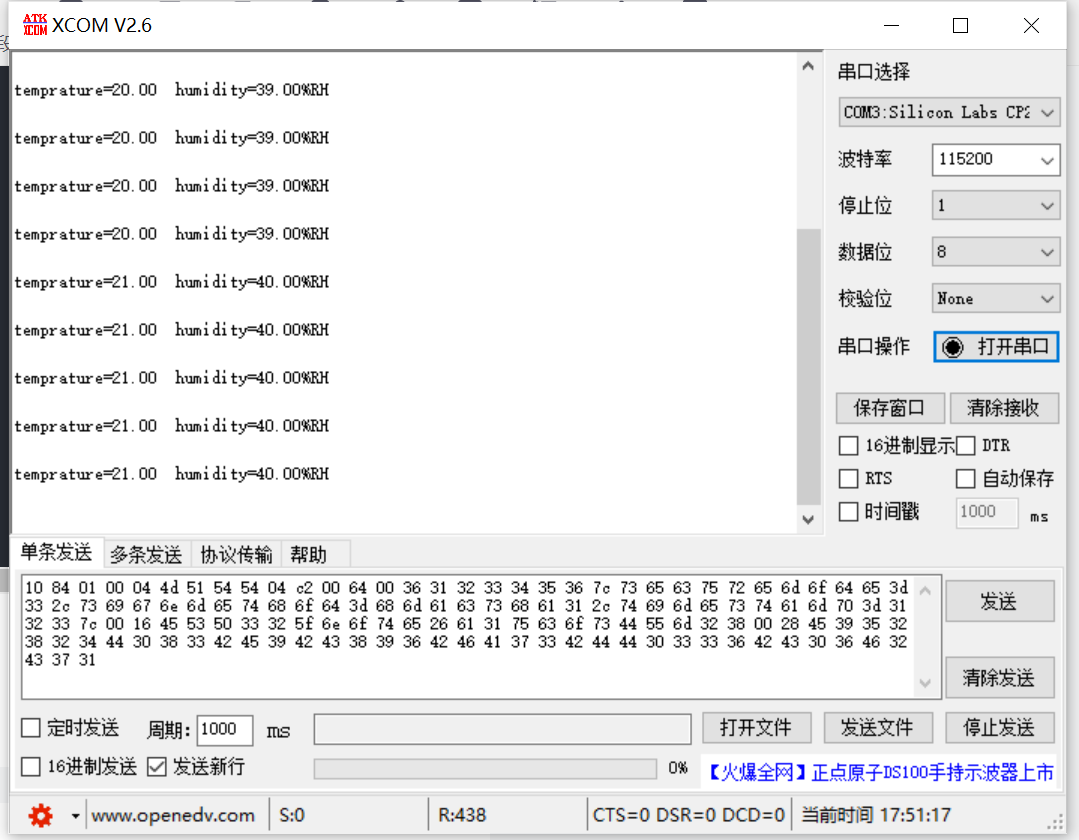The height and width of the screenshot is (840, 1079).
Task: Click scroll-up arrow of receive window
Action: coord(809,66)
